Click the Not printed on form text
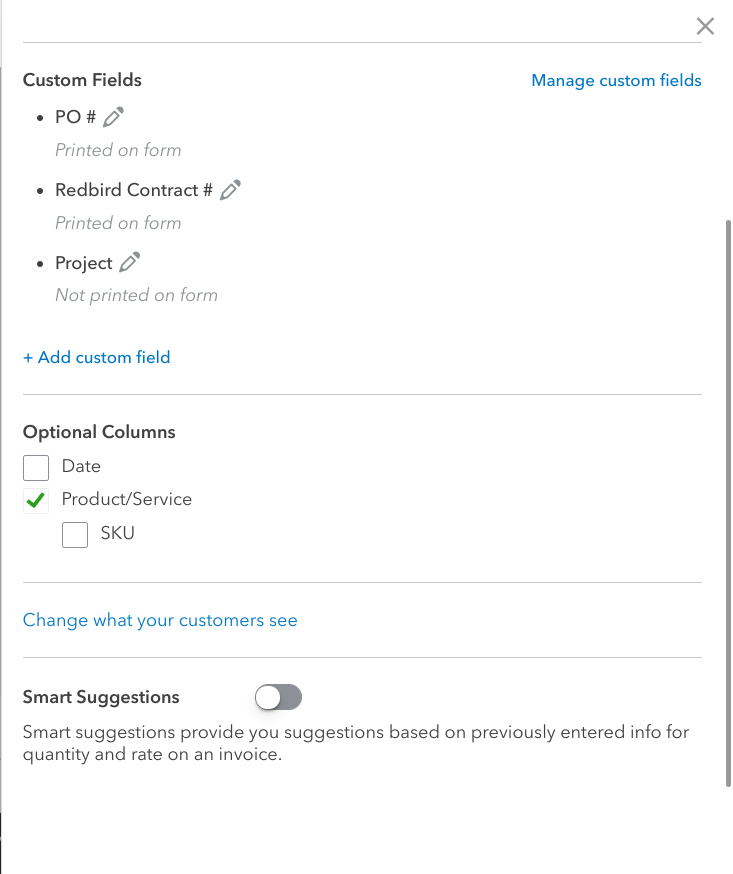 [136, 295]
